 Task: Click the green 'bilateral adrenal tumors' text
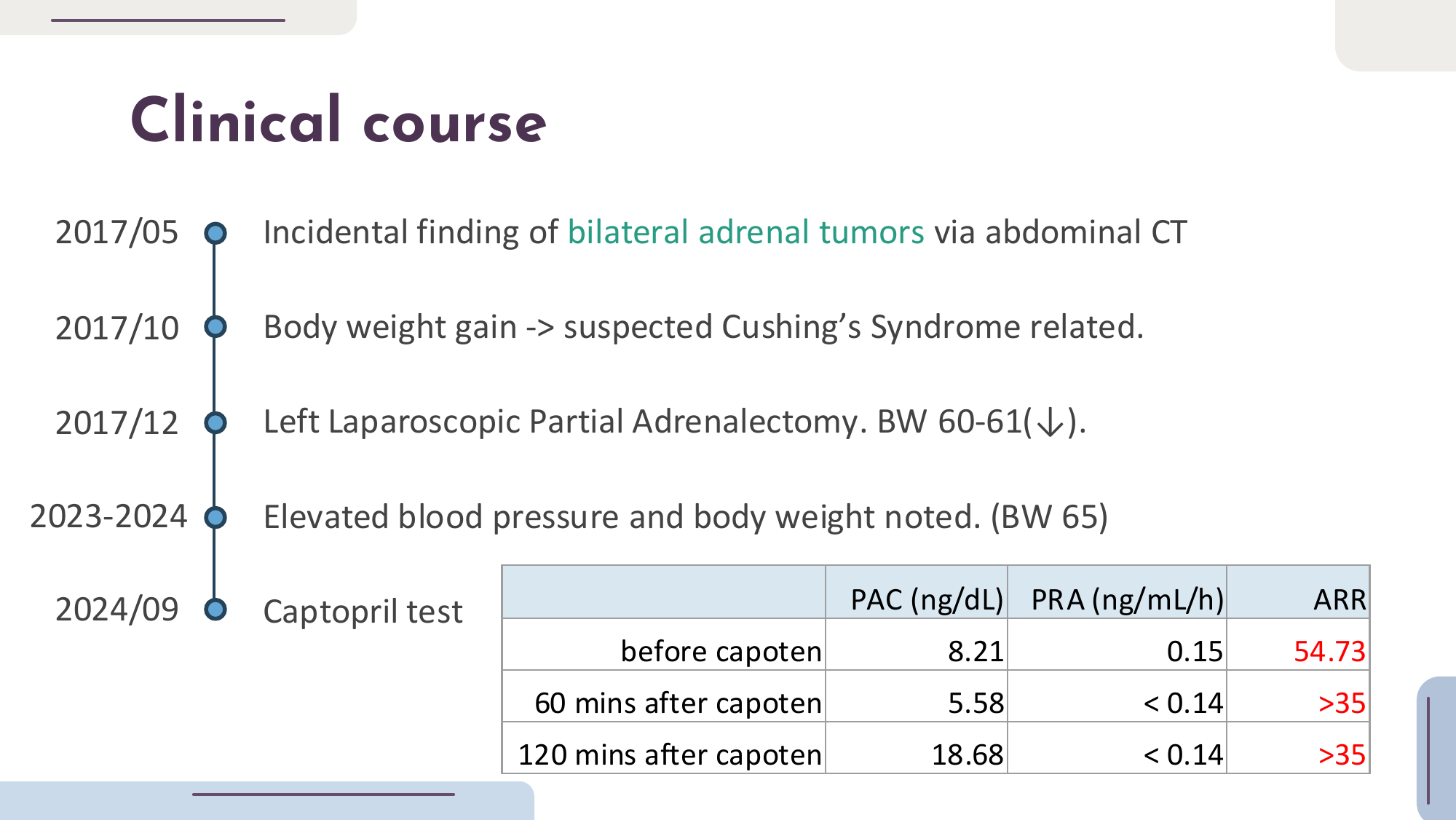coord(745,233)
